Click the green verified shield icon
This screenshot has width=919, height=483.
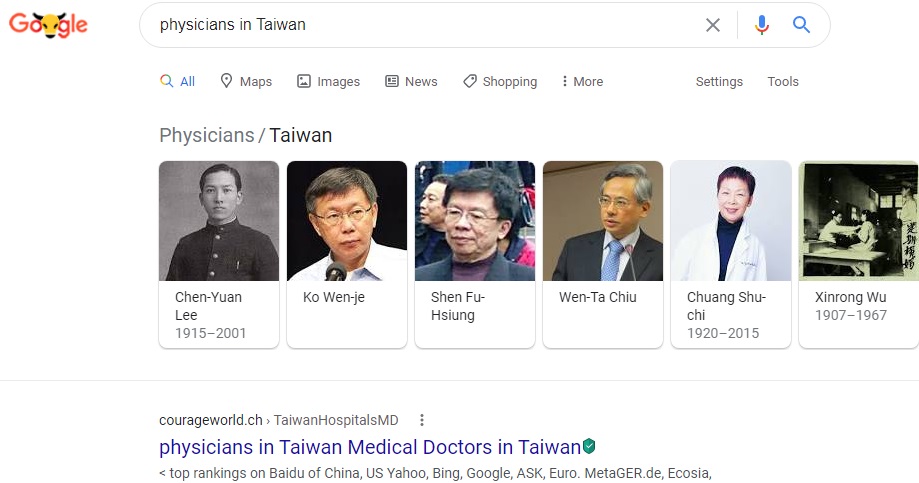tap(589, 447)
